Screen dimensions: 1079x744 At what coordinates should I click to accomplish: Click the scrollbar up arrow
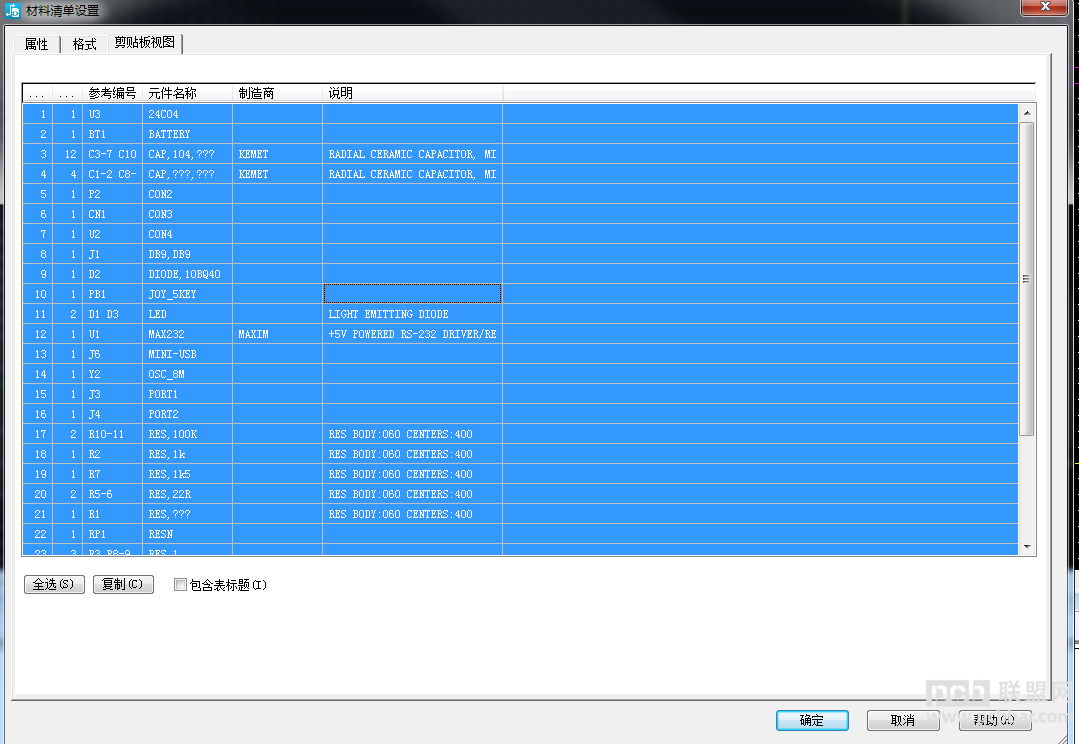click(x=1027, y=113)
